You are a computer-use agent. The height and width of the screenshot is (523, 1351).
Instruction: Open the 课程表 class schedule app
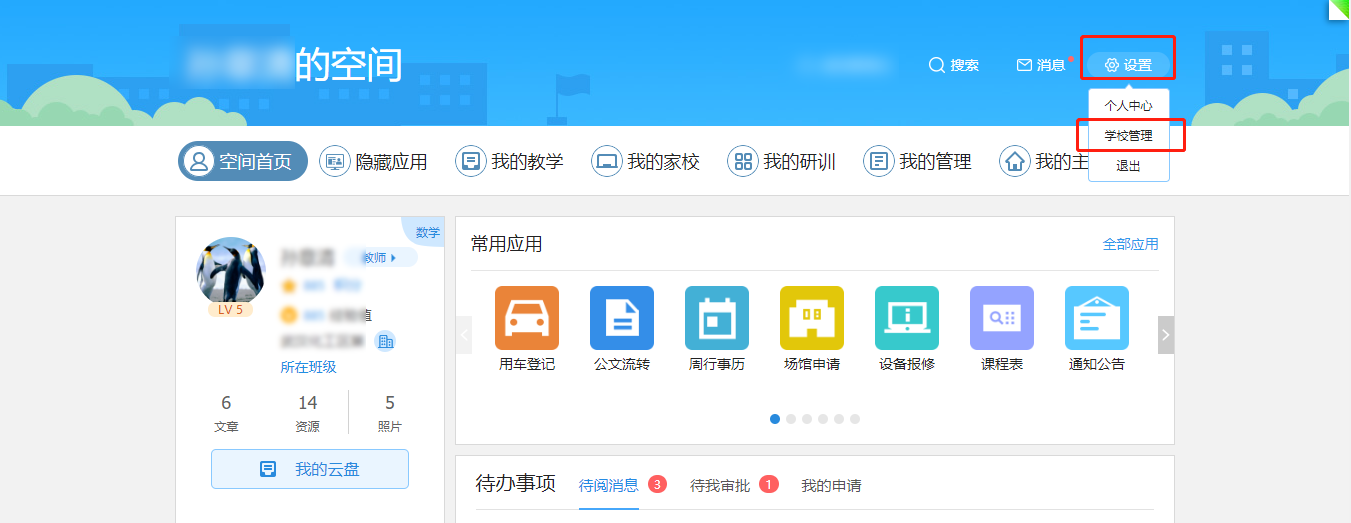click(1001, 318)
